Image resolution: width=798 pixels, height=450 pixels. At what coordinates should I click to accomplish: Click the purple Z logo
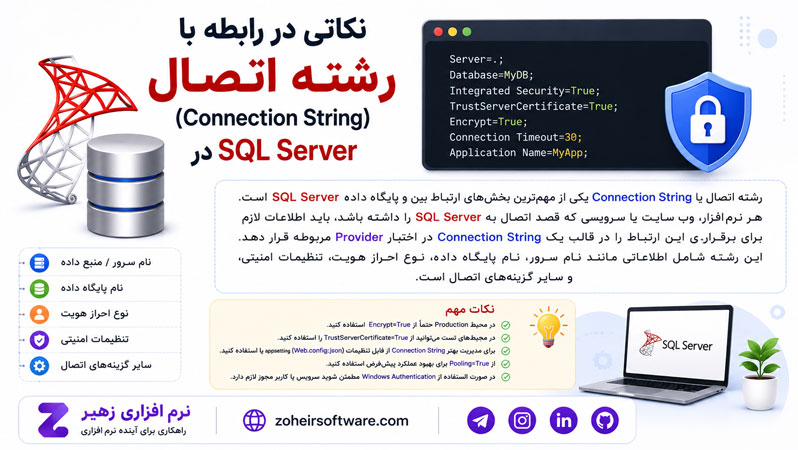(53, 420)
